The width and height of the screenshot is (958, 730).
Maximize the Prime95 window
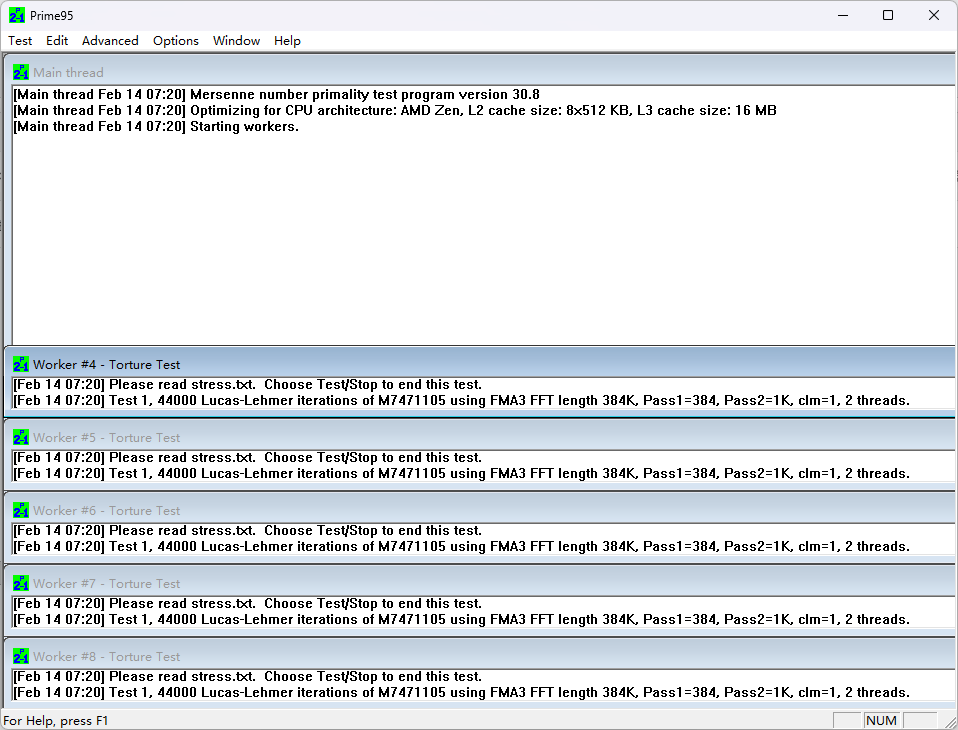[x=888, y=15]
